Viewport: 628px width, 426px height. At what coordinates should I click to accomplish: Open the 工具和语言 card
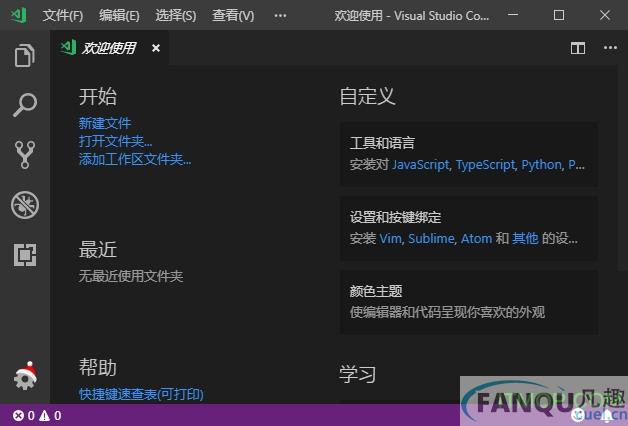click(x=469, y=154)
